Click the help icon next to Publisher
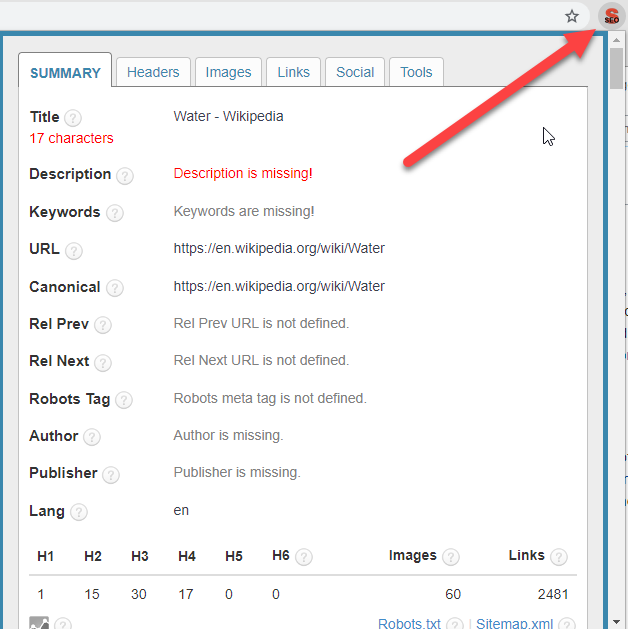628x629 pixels. pyautogui.click(x=111, y=474)
